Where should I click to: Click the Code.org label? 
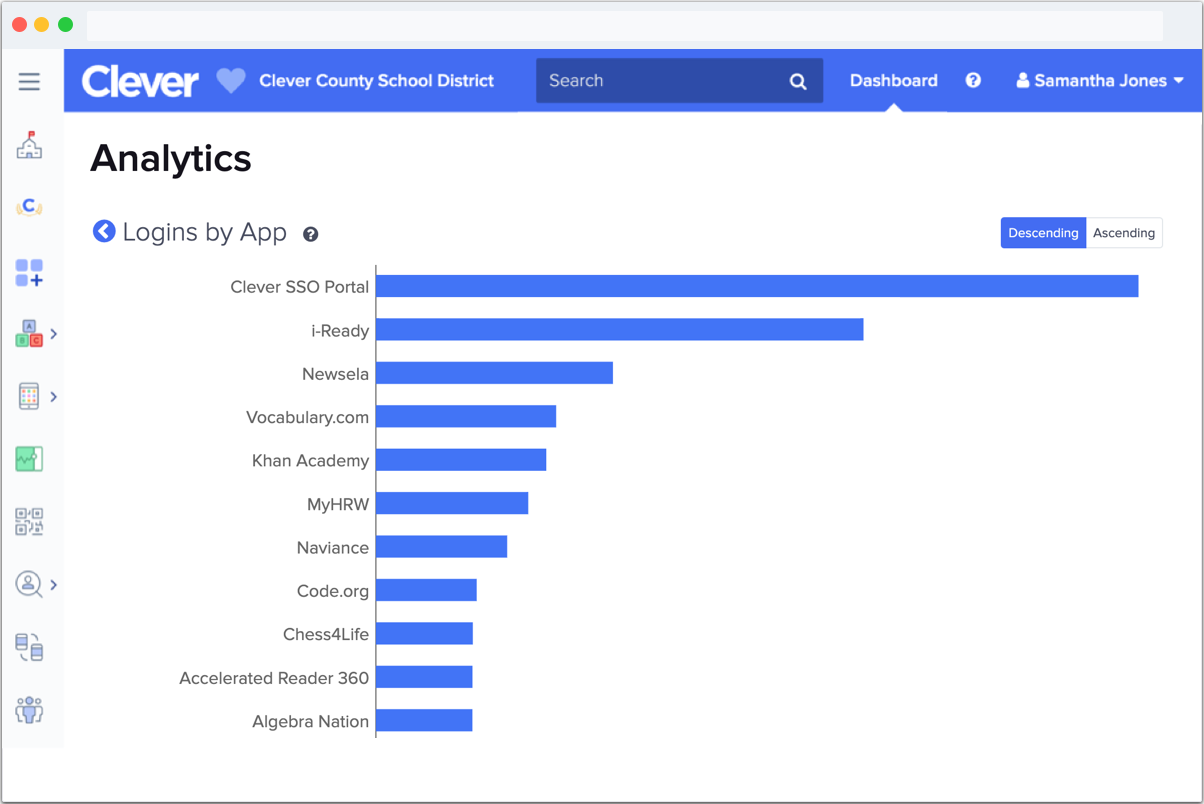tap(333, 591)
